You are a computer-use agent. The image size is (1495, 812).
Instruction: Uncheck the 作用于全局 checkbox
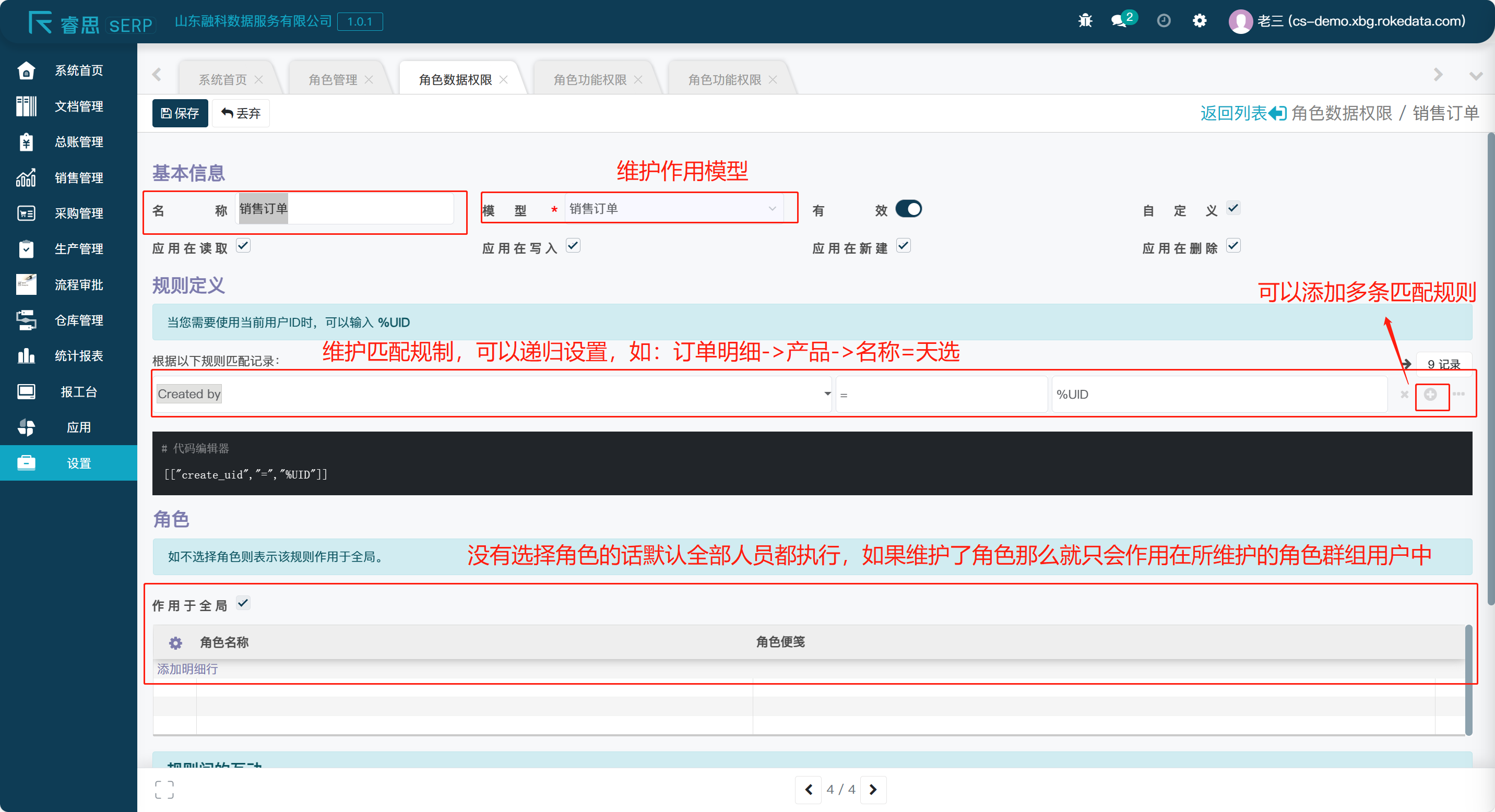pyautogui.click(x=243, y=603)
